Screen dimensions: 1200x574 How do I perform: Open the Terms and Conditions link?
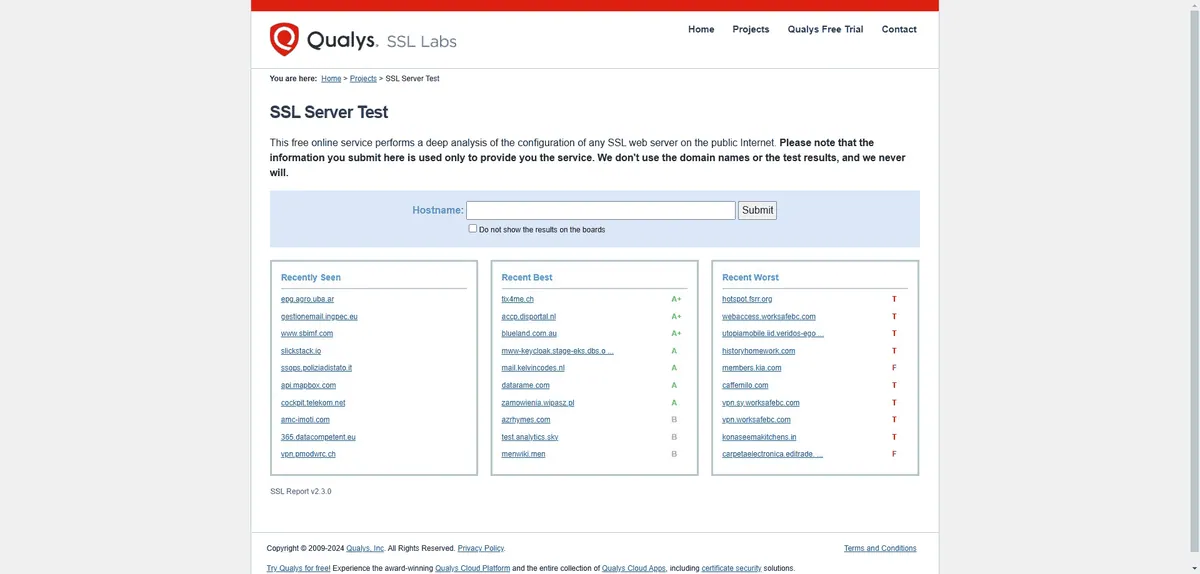(880, 548)
